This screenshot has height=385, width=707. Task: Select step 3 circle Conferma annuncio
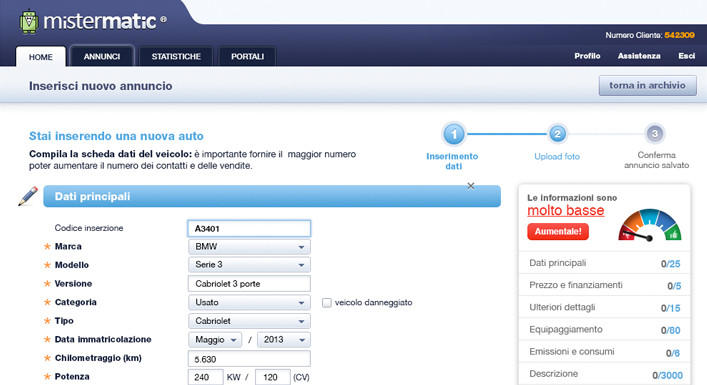(655, 133)
